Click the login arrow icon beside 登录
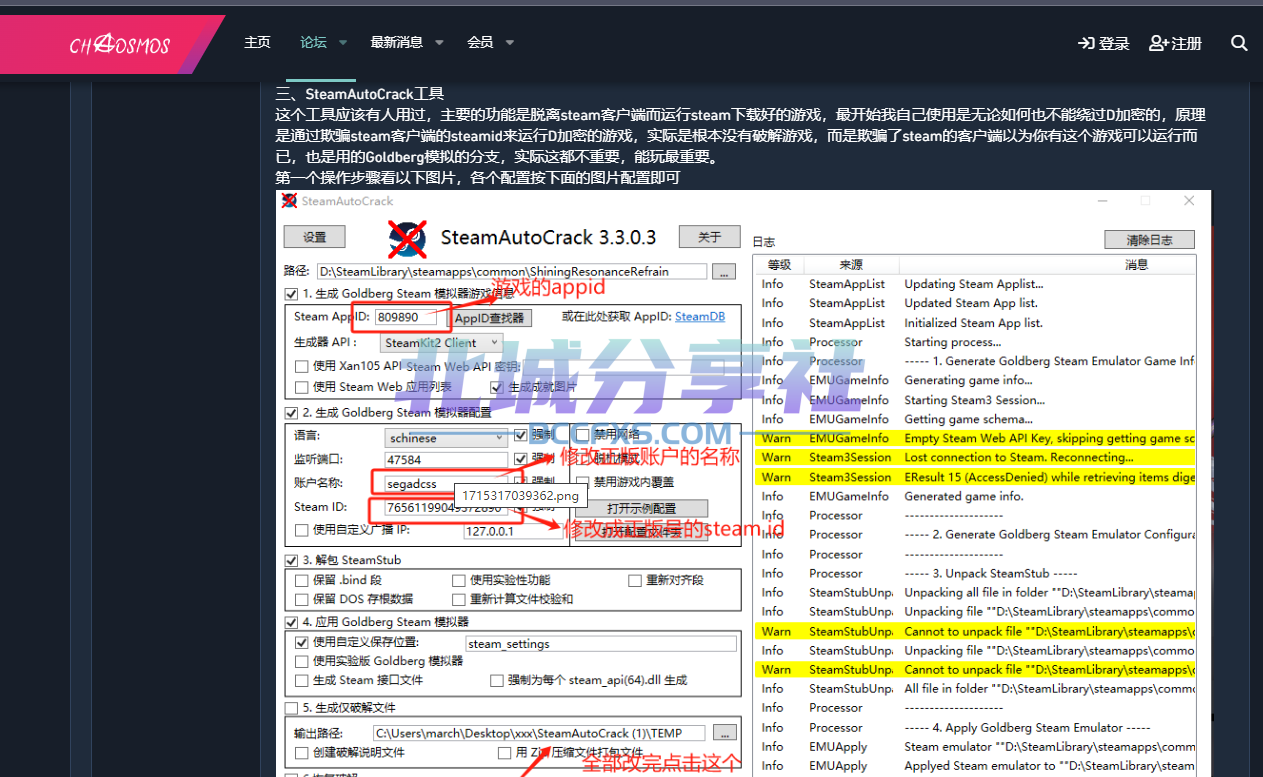This screenshot has height=777, width=1263. 1086,43
